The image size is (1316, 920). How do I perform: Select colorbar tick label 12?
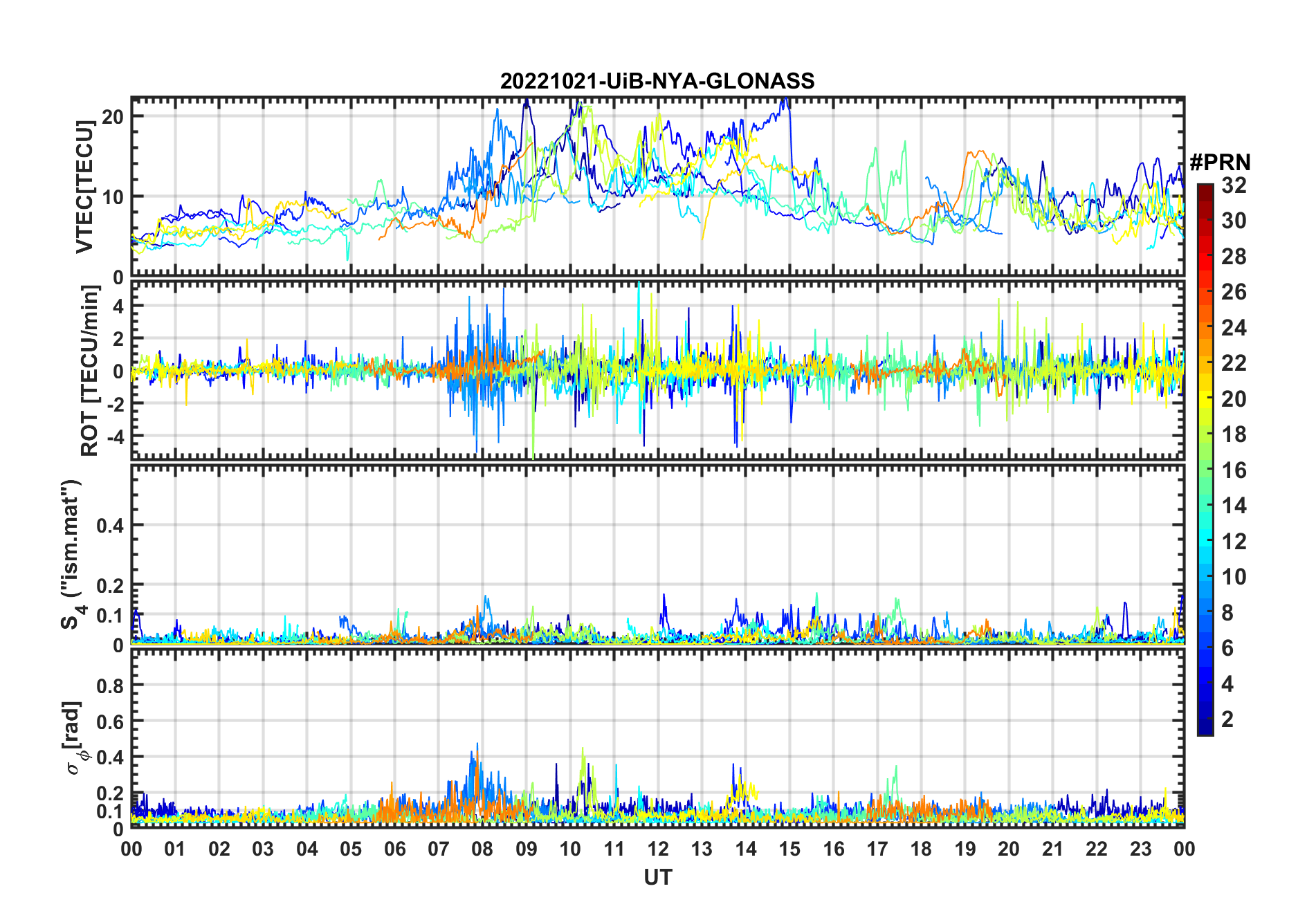click(x=1234, y=541)
